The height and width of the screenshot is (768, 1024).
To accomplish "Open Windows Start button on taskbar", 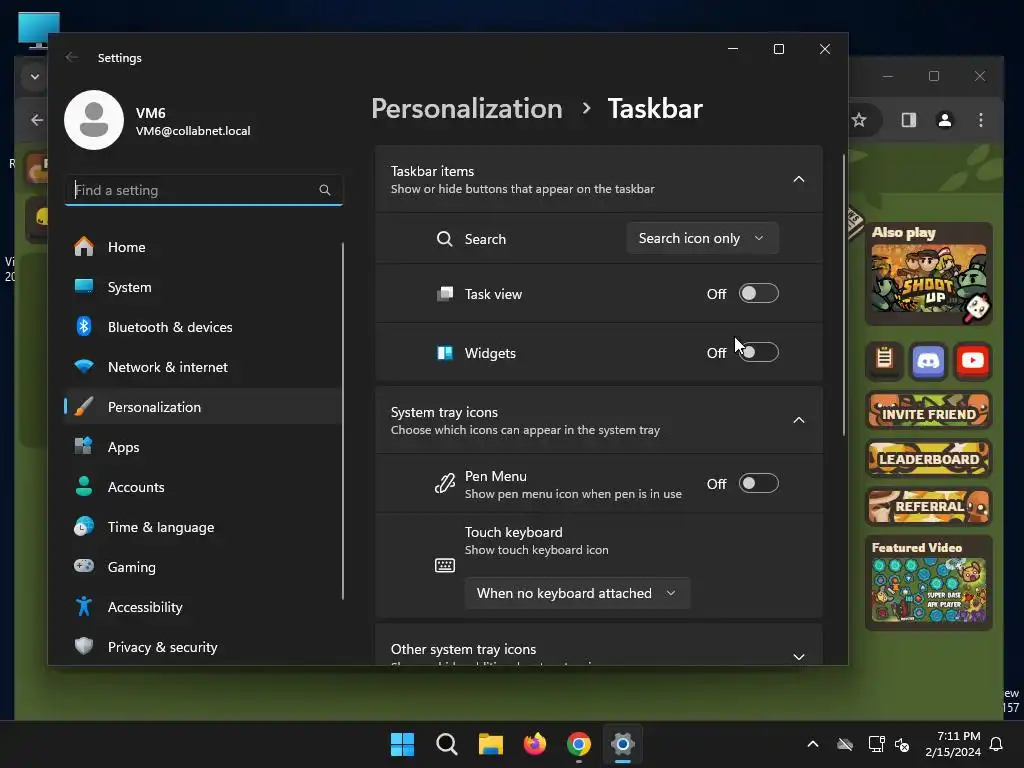I will pyautogui.click(x=402, y=744).
